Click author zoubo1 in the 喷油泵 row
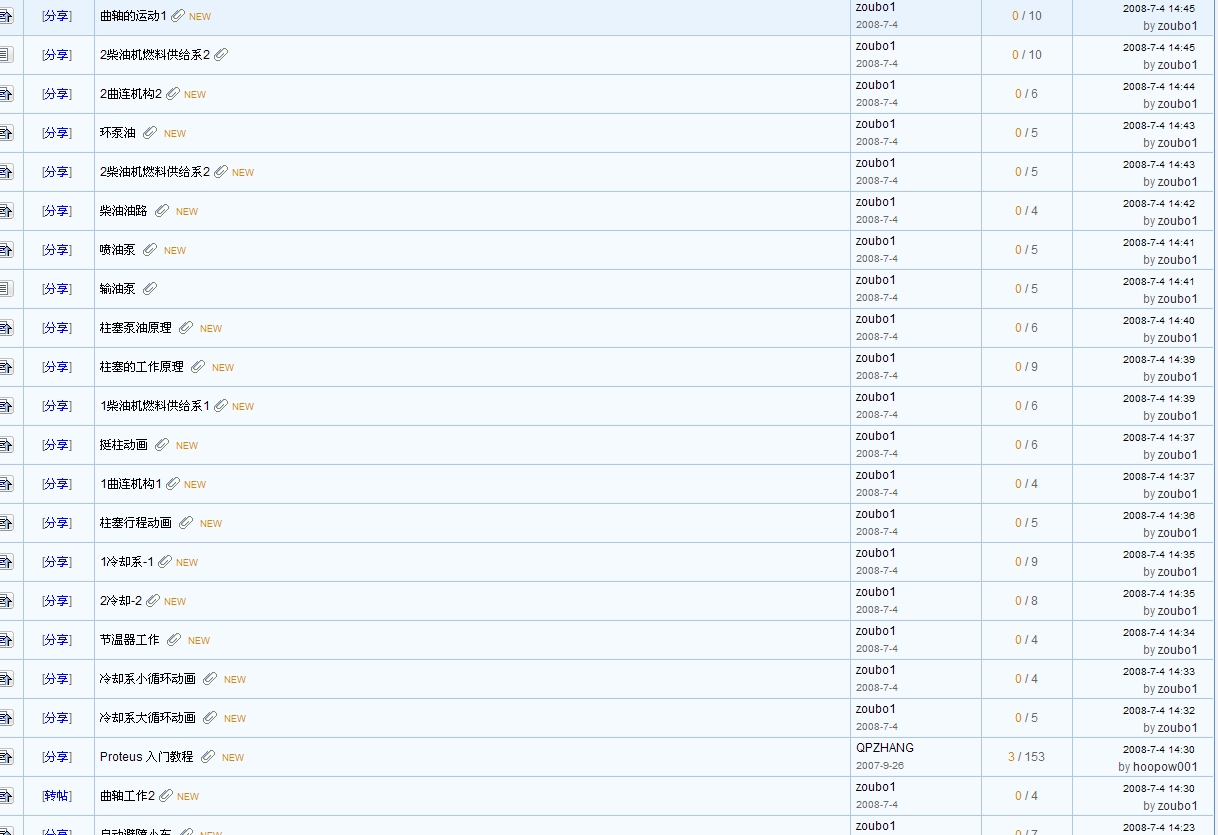This screenshot has height=835, width=1218. click(x=876, y=241)
